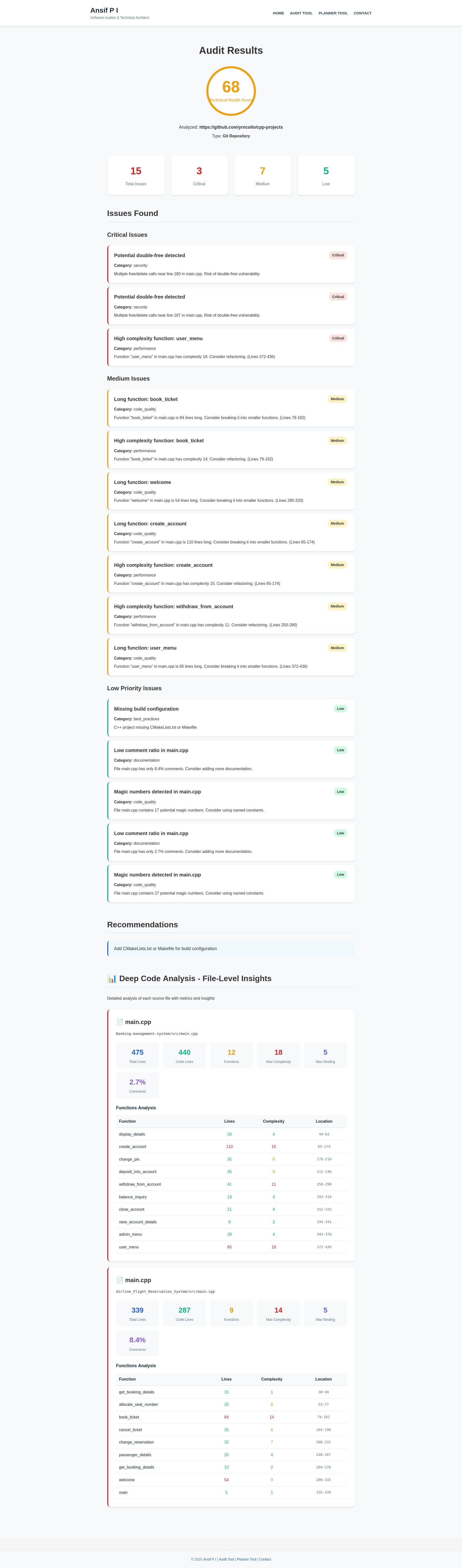Select the Low summary card showing 5

326,175
